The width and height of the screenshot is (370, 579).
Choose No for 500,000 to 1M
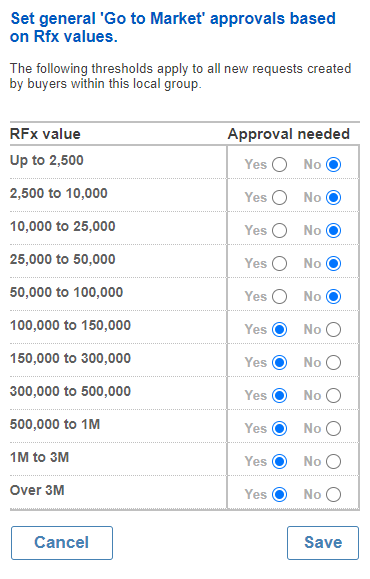[x=333, y=429]
